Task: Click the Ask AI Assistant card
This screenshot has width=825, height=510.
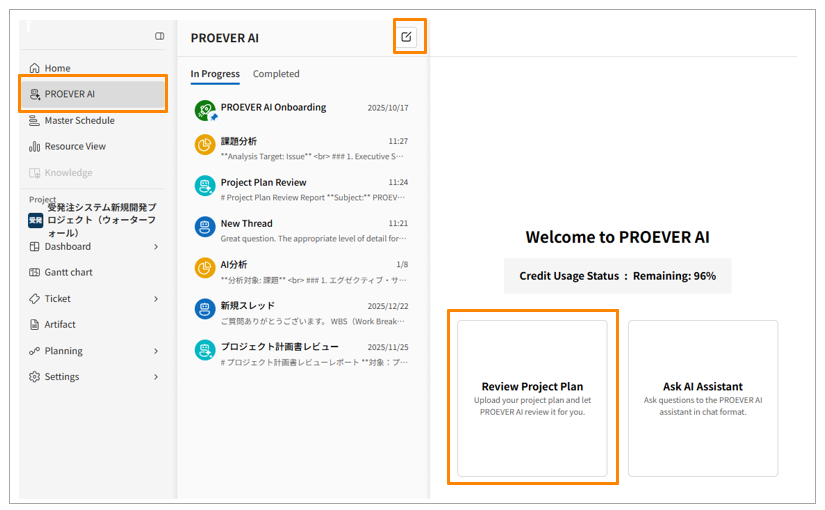Action: pos(703,398)
